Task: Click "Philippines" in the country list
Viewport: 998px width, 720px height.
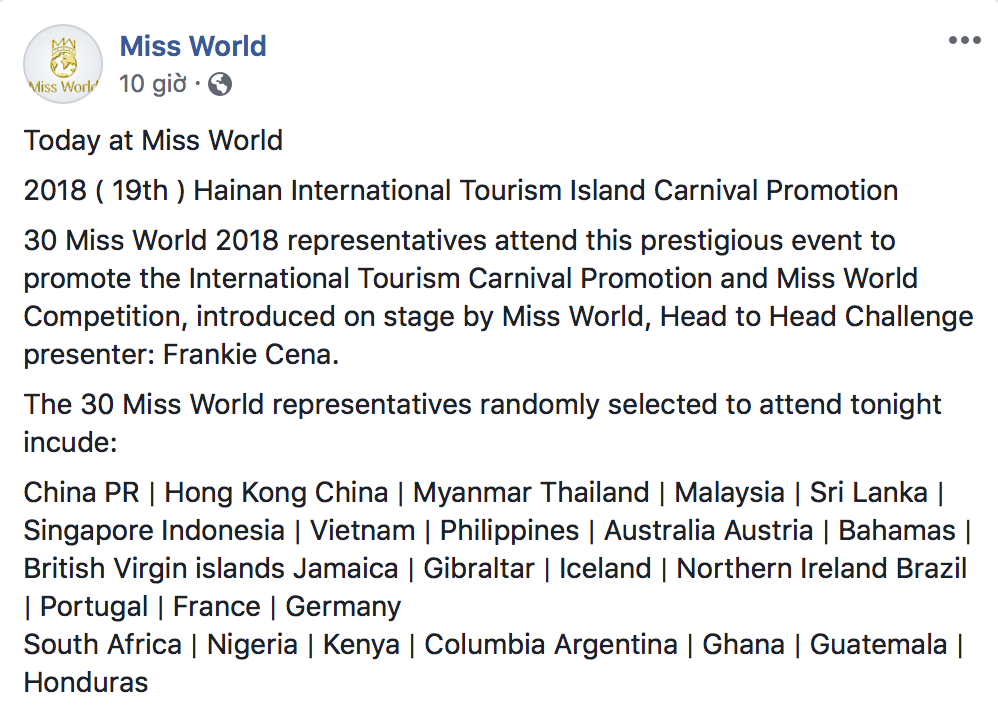Action: pos(510,531)
